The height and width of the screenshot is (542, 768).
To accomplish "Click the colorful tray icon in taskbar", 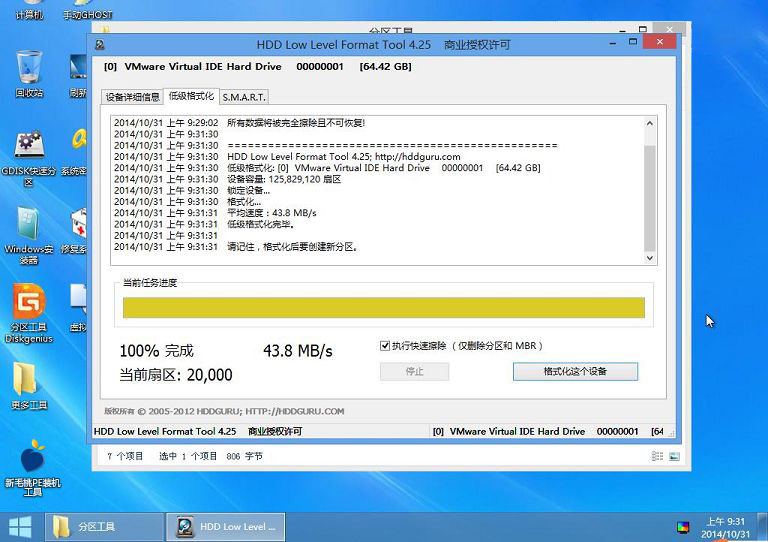I will click(x=683, y=527).
